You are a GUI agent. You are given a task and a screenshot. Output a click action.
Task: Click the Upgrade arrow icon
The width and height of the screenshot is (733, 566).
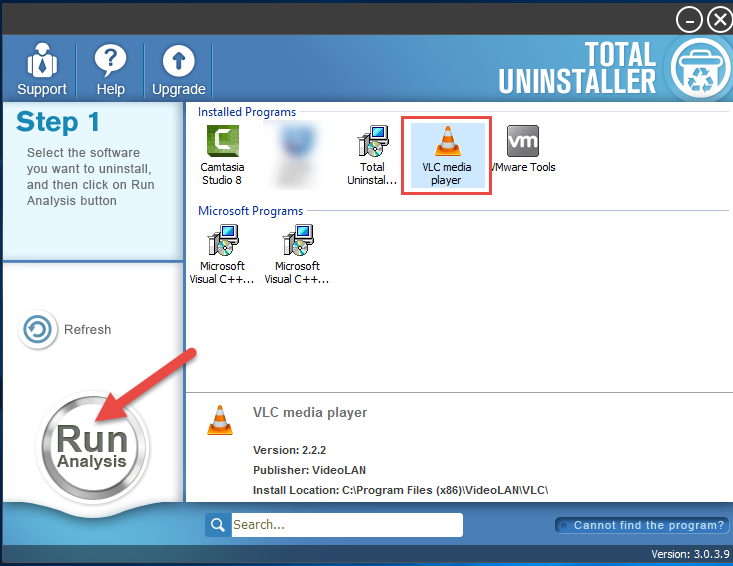(x=178, y=61)
